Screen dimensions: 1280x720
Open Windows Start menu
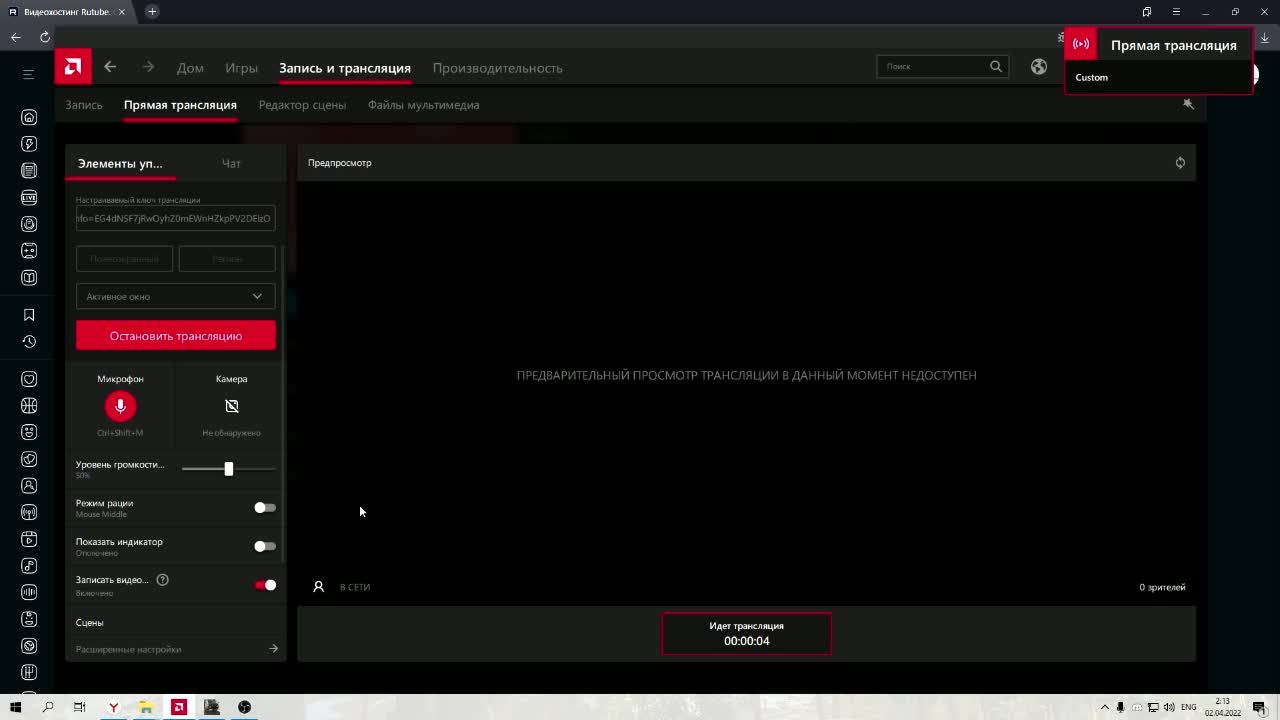point(15,707)
